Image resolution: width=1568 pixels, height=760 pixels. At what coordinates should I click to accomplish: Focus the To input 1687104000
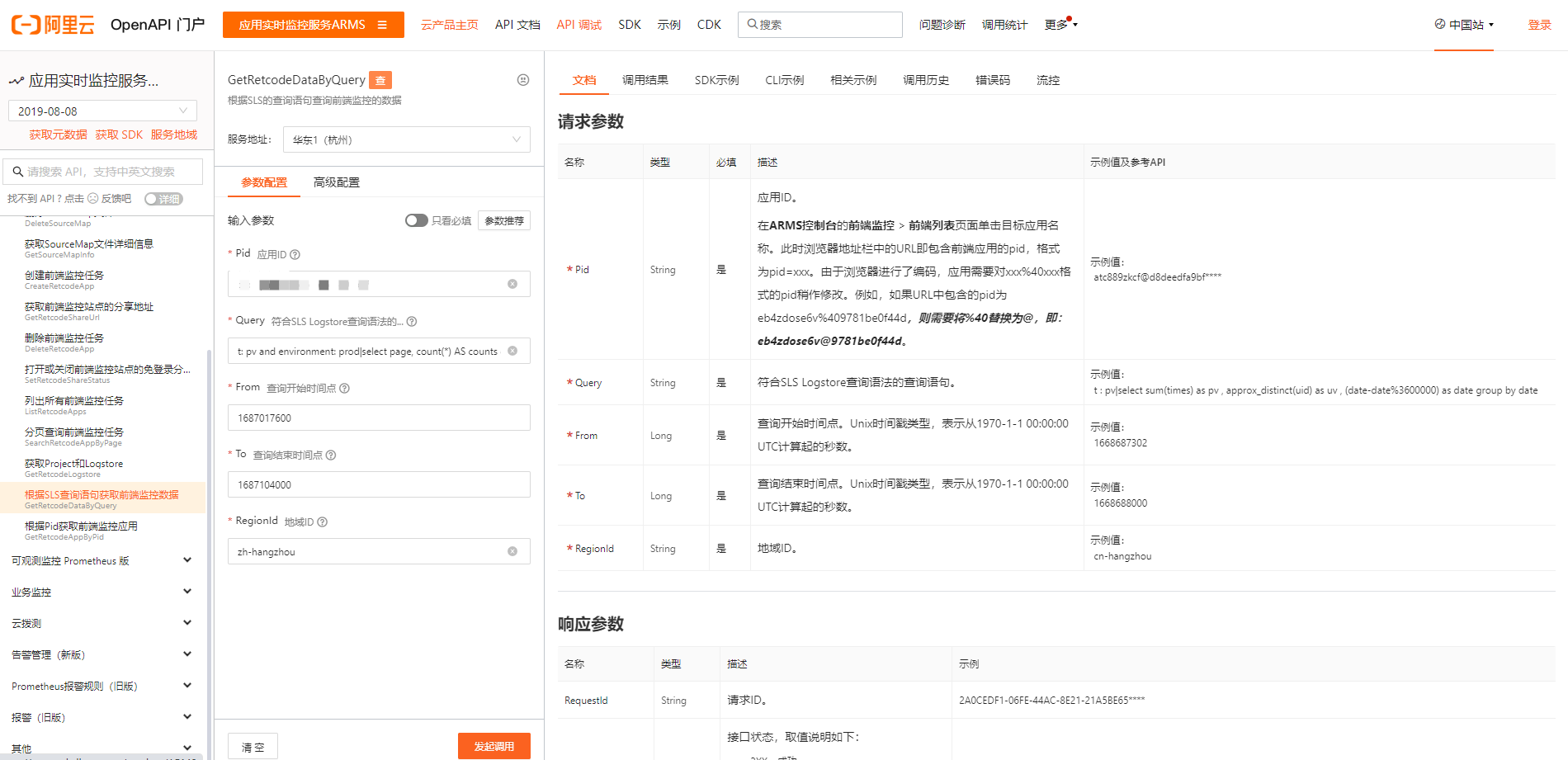(x=379, y=484)
